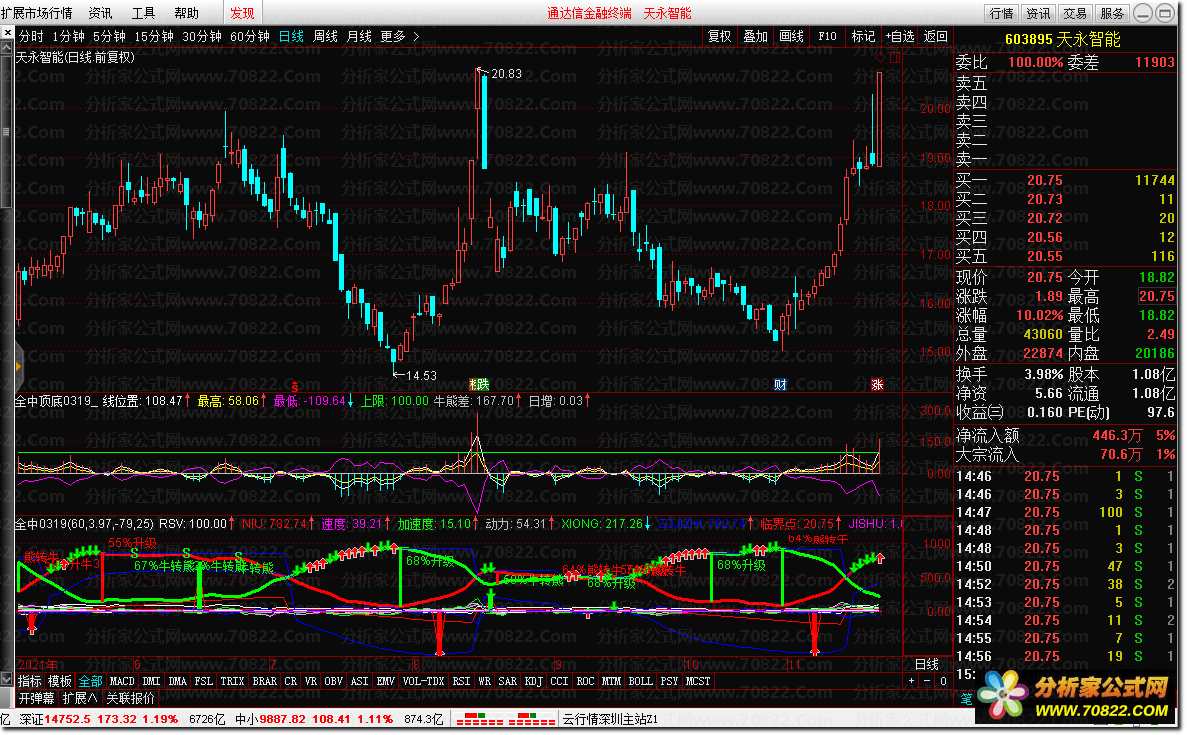Toggle the 开弹幕 button
Screen dimensions: 1187x735
[x=36, y=698]
